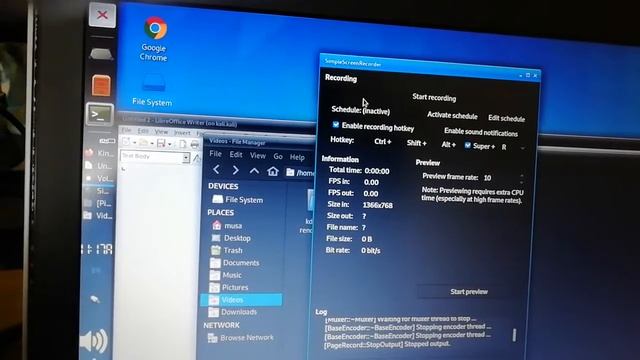The height and width of the screenshot is (360, 640).
Task: Switch to the 'Si...' window in the panel
Action: (99, 191)
